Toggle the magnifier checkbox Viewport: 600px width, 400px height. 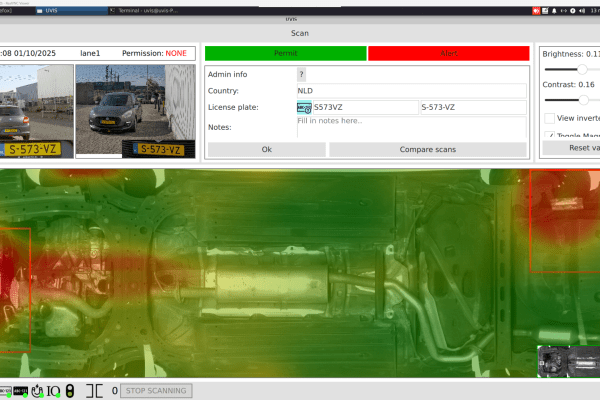pyautogui.click(x=549, y=135)
